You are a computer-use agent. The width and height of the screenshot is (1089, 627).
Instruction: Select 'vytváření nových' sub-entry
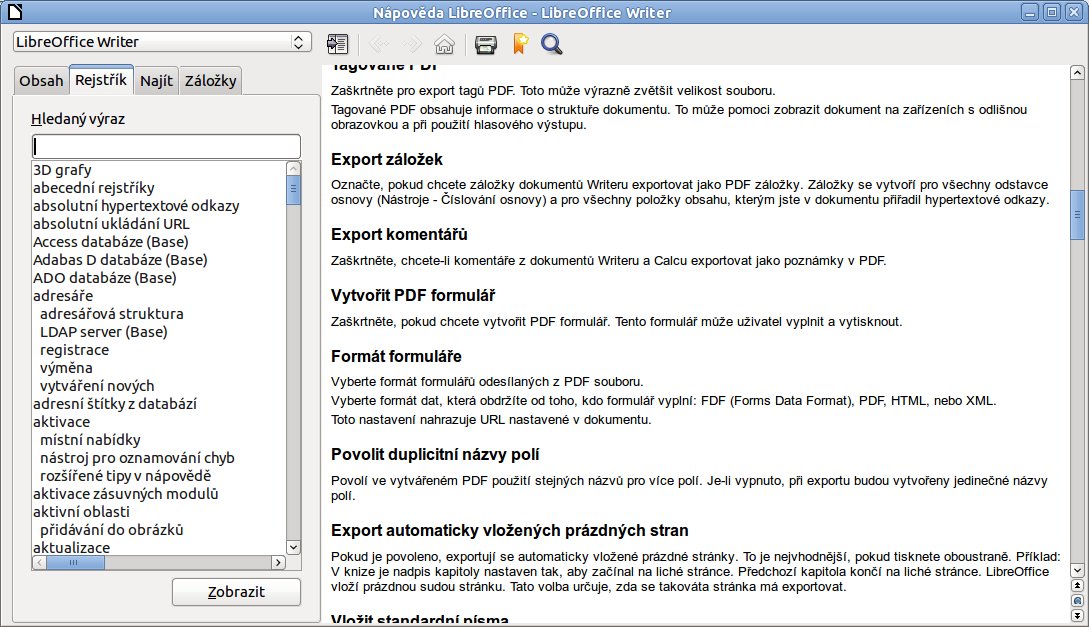(97, 386)
